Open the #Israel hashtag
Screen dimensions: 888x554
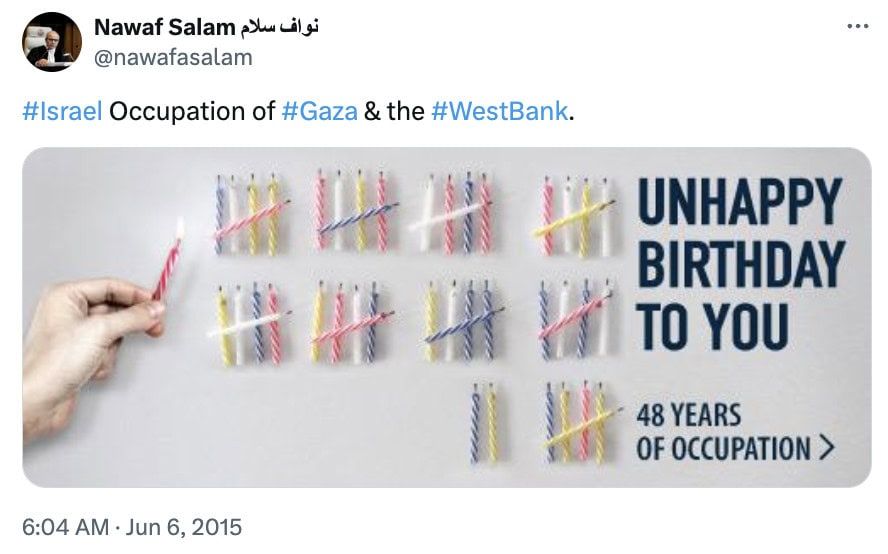click(x=62, y=111)
